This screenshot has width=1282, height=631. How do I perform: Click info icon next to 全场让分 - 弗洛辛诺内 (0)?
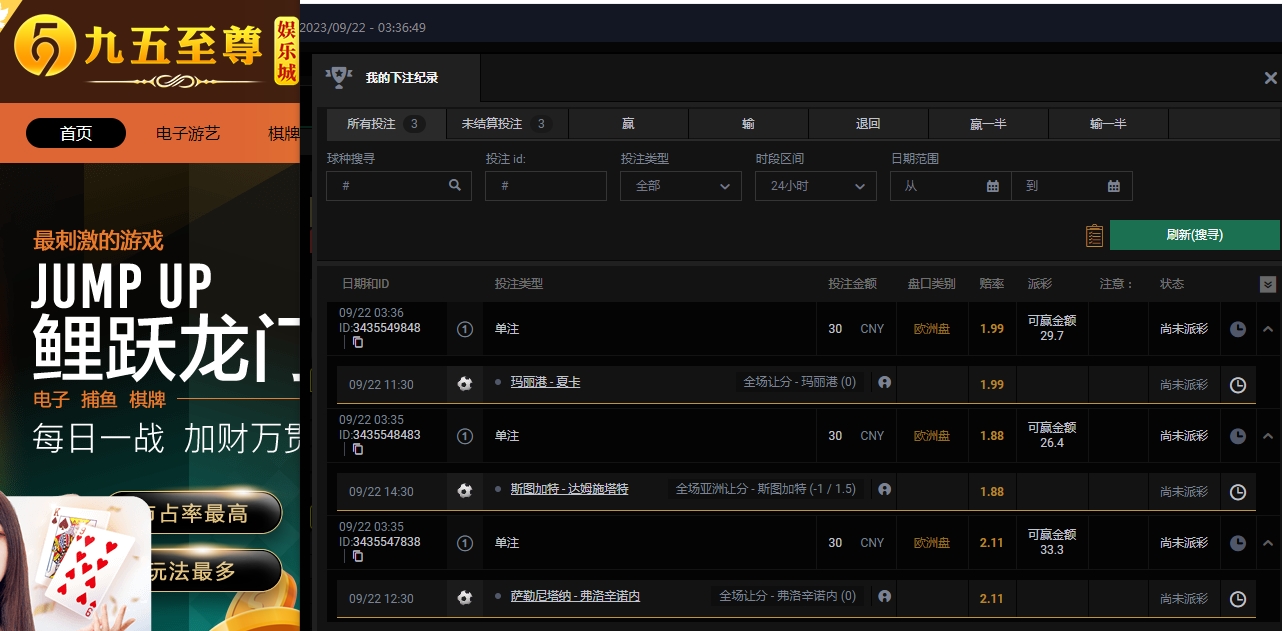click(x=884, y=596)
